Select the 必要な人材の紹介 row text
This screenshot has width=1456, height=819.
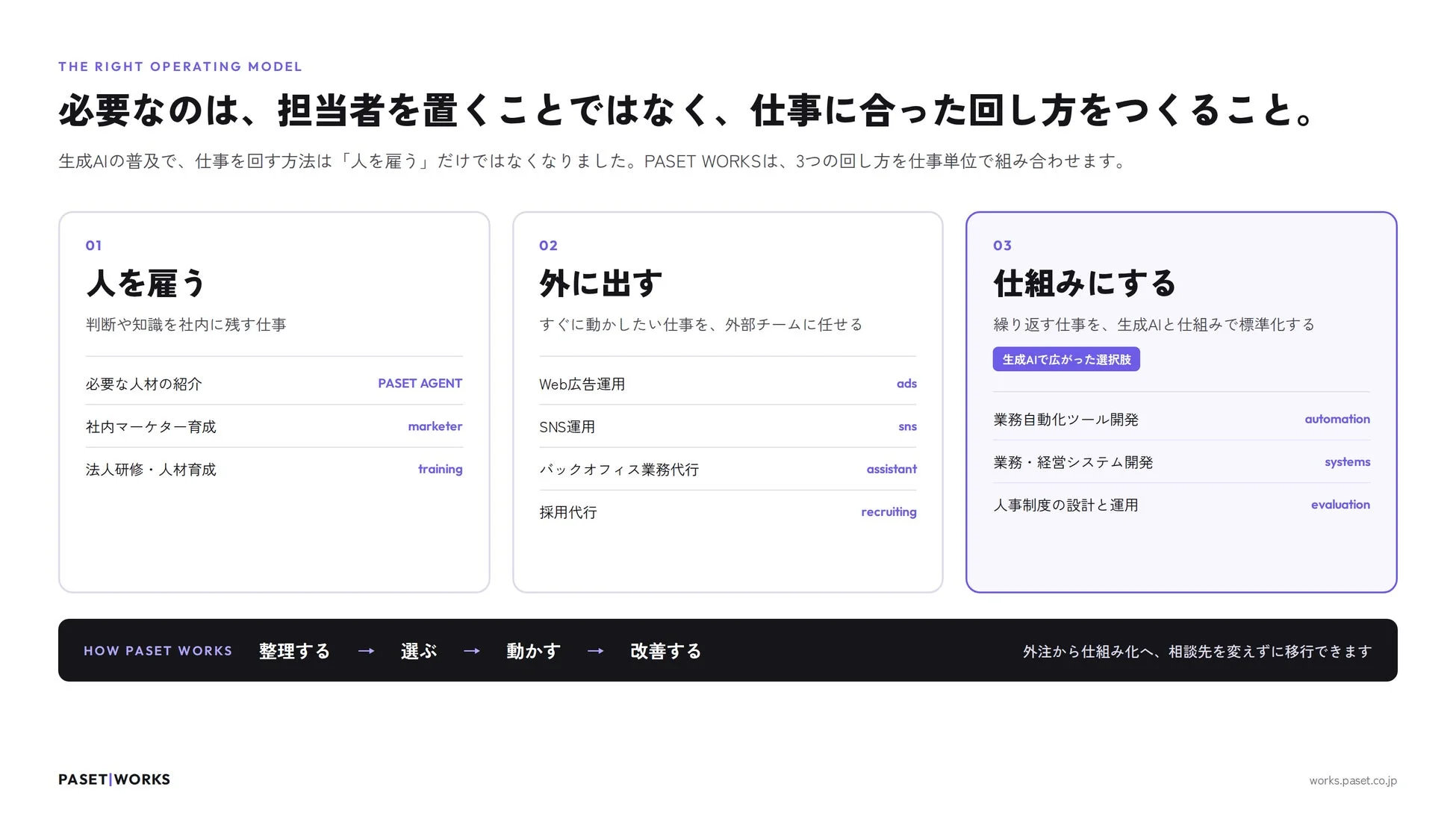coord(143,384)
